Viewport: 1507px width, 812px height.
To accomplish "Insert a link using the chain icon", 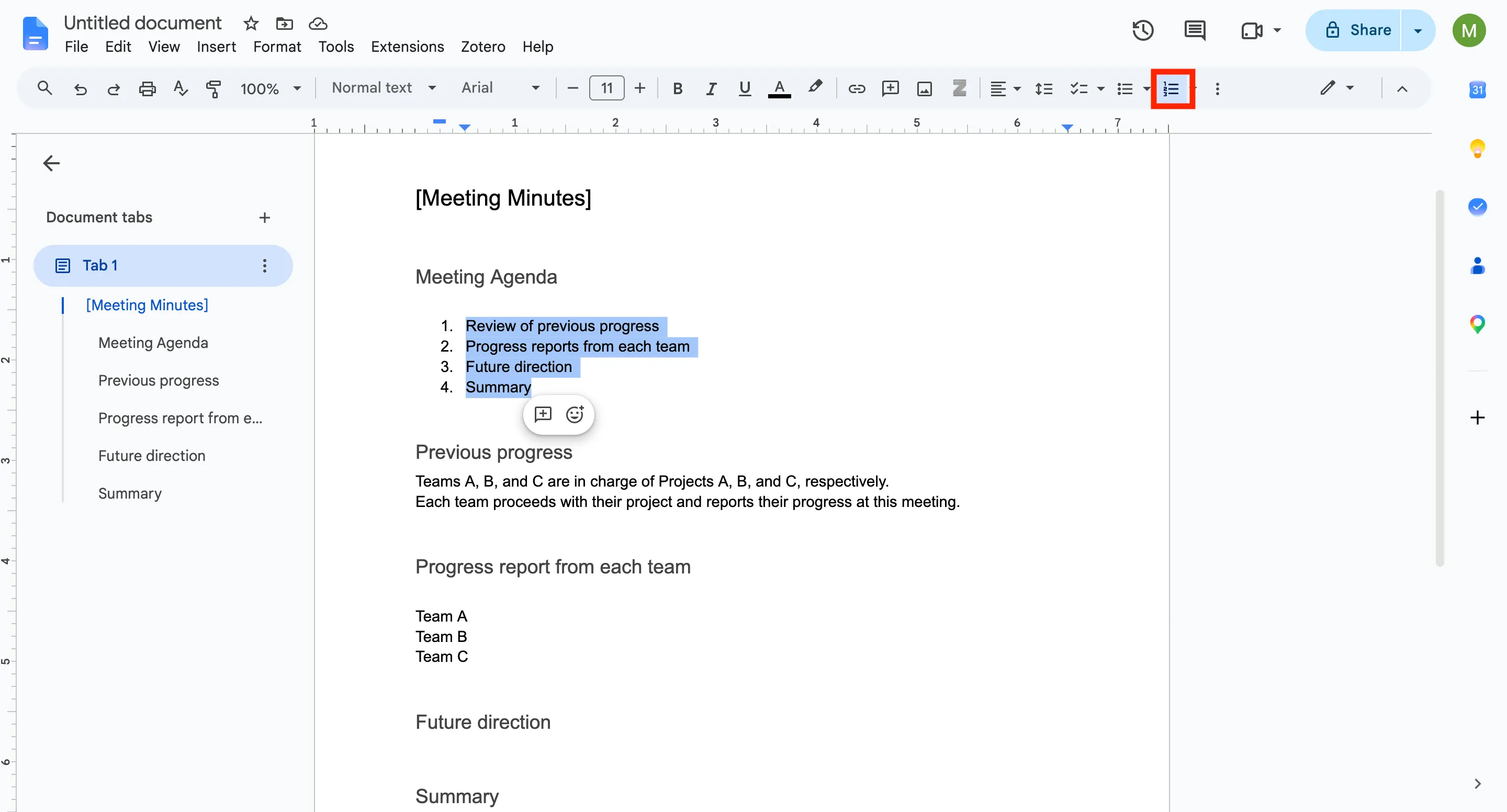I will [x=857, y=89].
